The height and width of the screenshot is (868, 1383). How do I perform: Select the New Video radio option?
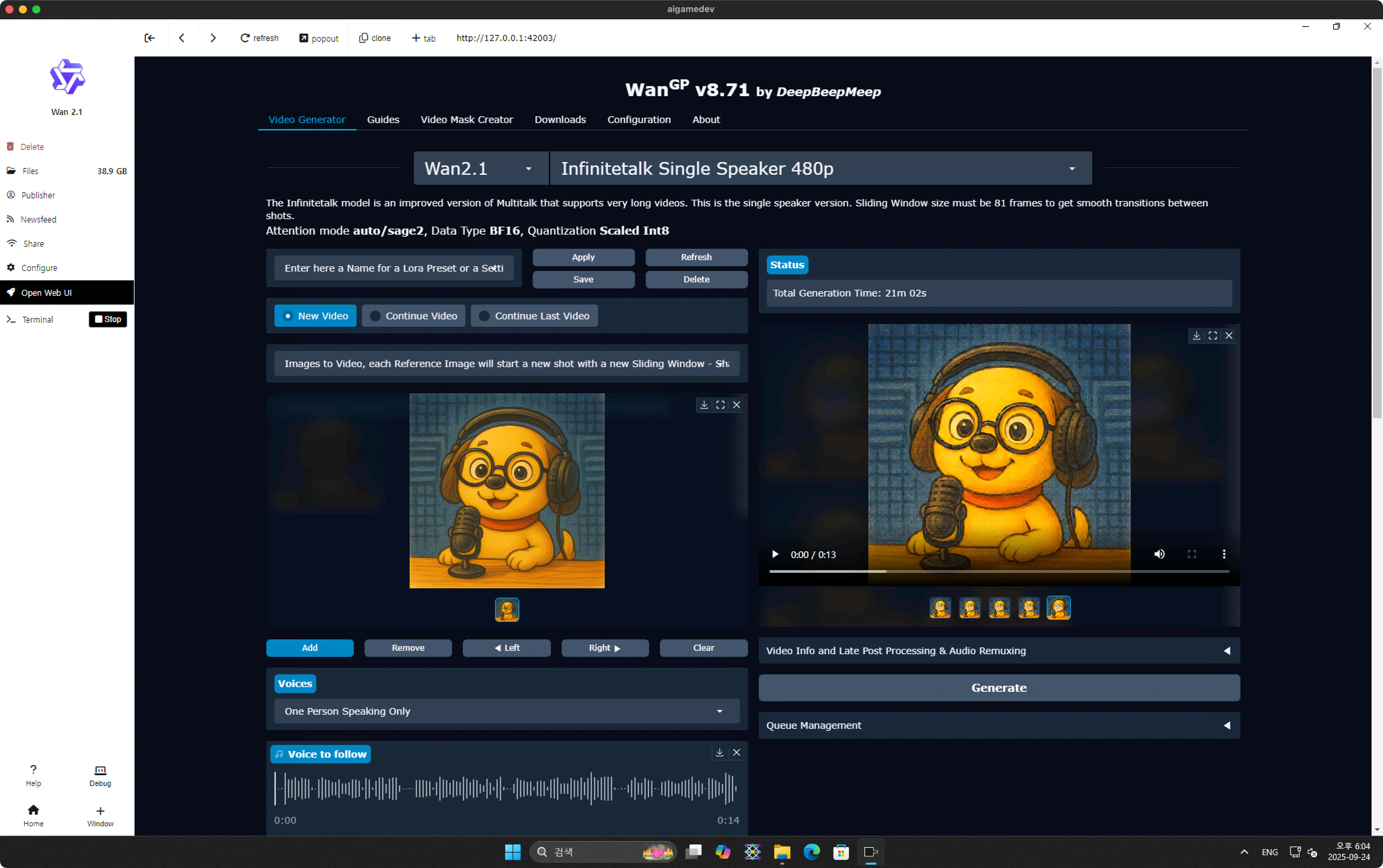pyautogui.click(x=315, y=316)
